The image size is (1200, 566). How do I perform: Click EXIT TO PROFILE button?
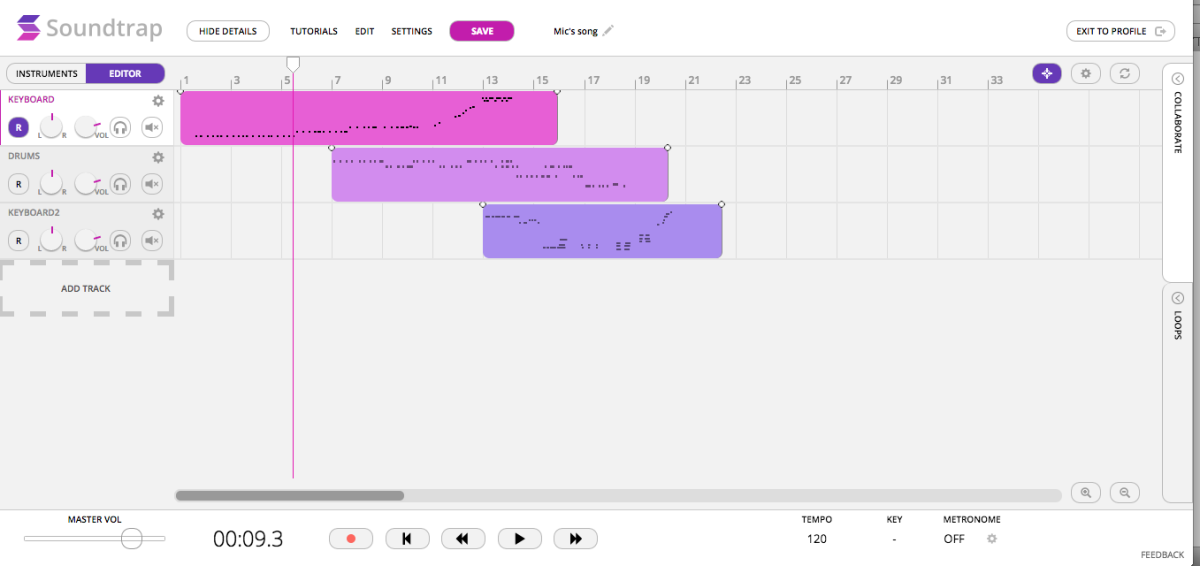click(1120, 31)
